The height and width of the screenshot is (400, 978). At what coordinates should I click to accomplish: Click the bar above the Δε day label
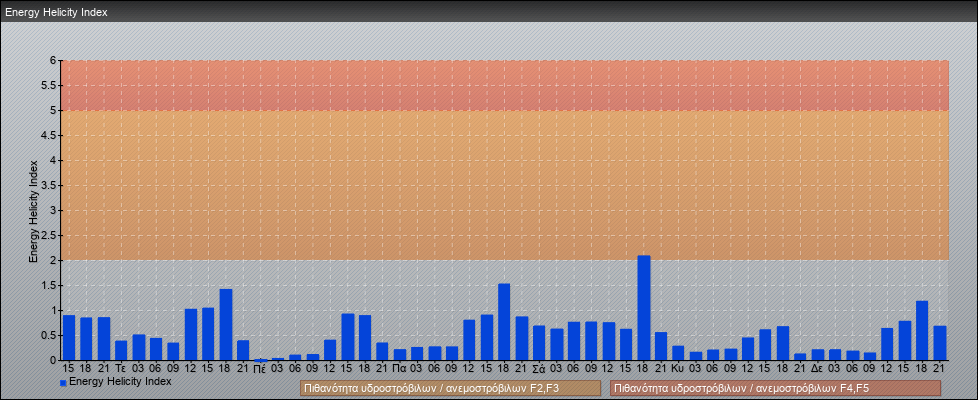click(x=818, y=354)
